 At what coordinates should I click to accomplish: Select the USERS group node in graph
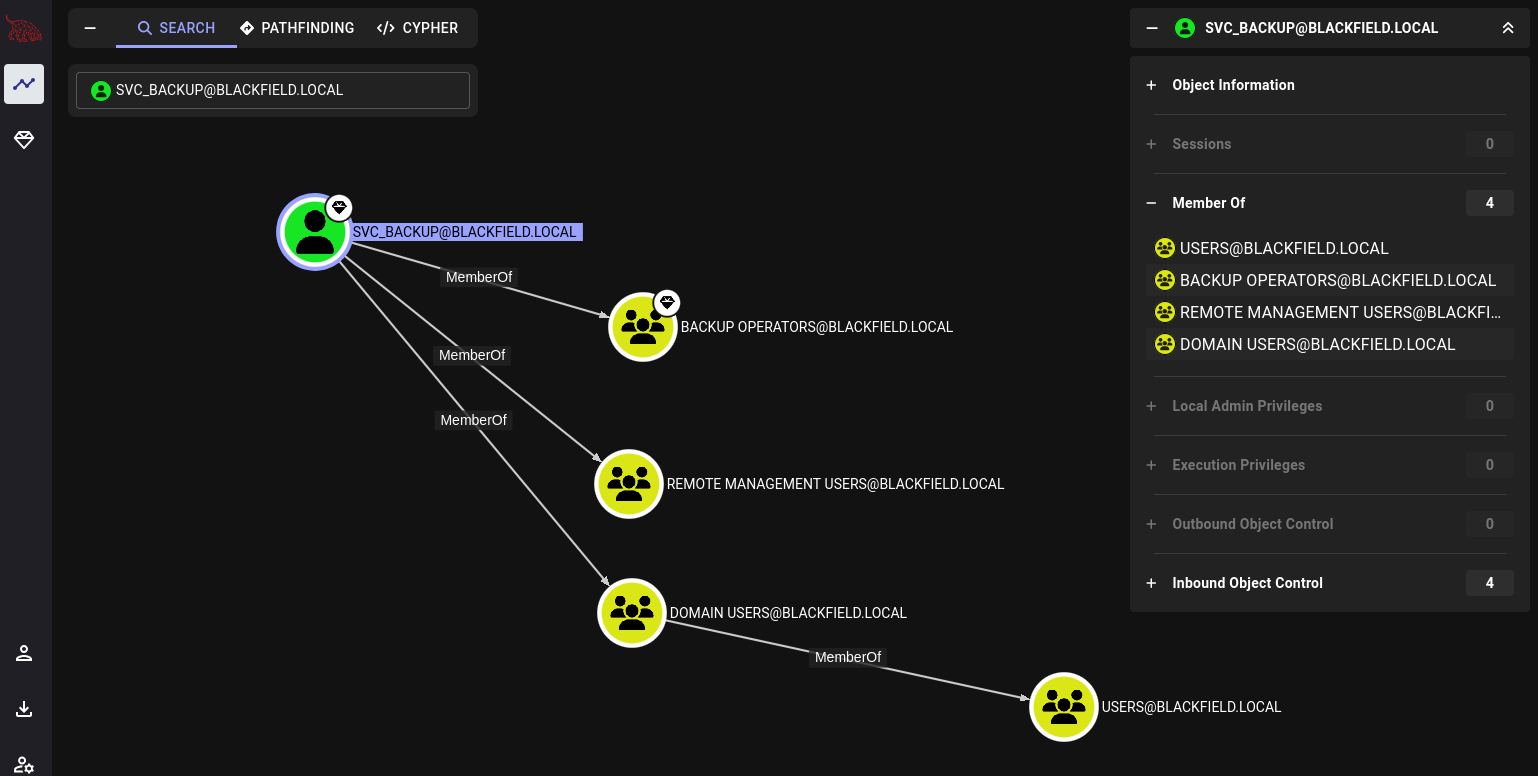[1064, 707]
